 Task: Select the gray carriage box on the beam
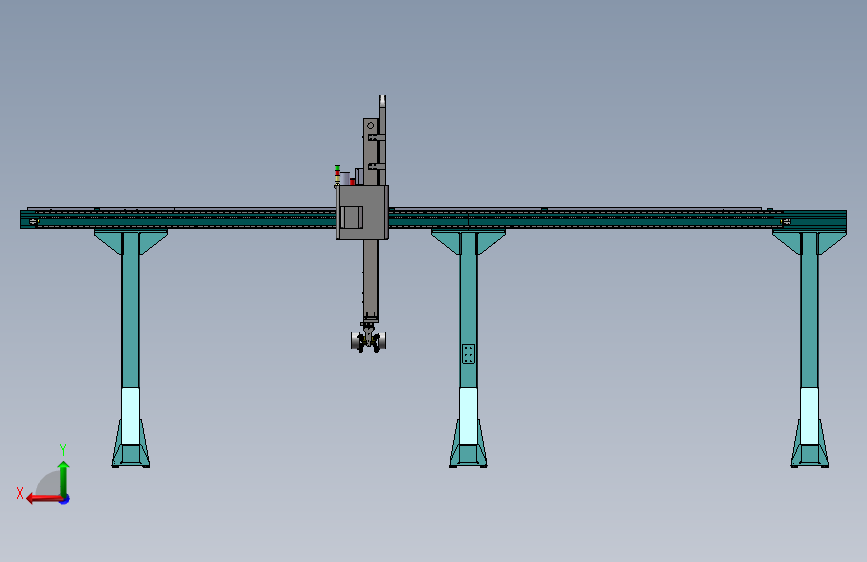coord(362,212)
